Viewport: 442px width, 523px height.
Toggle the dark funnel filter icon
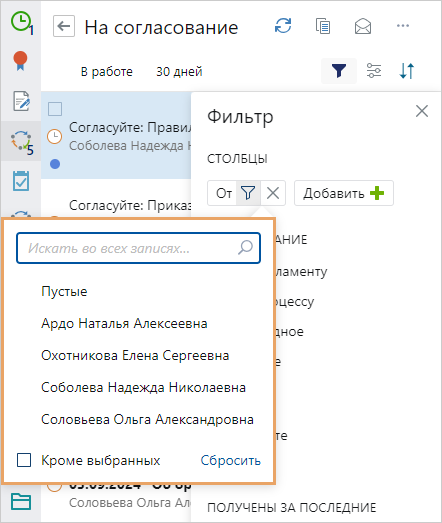(x=339, y=71)
